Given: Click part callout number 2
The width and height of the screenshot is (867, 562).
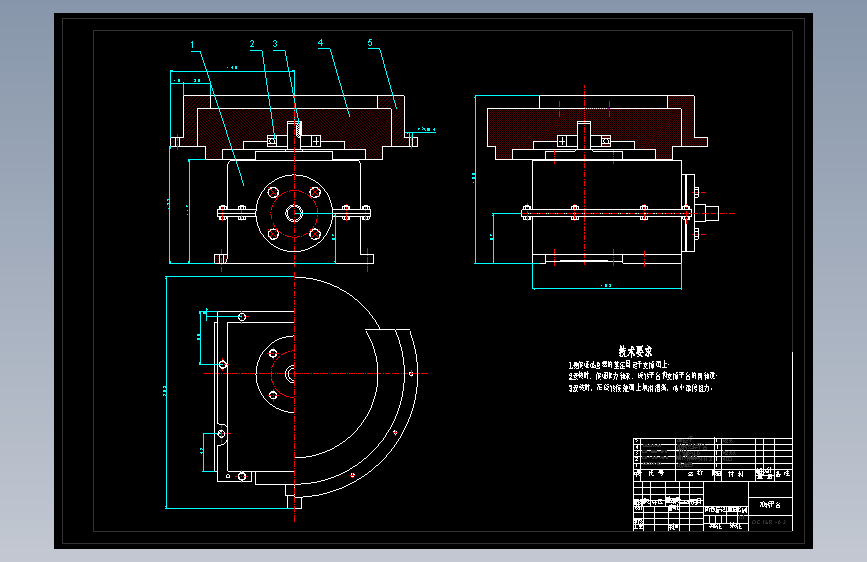Looking at the screenshot, I should point(252,44).
